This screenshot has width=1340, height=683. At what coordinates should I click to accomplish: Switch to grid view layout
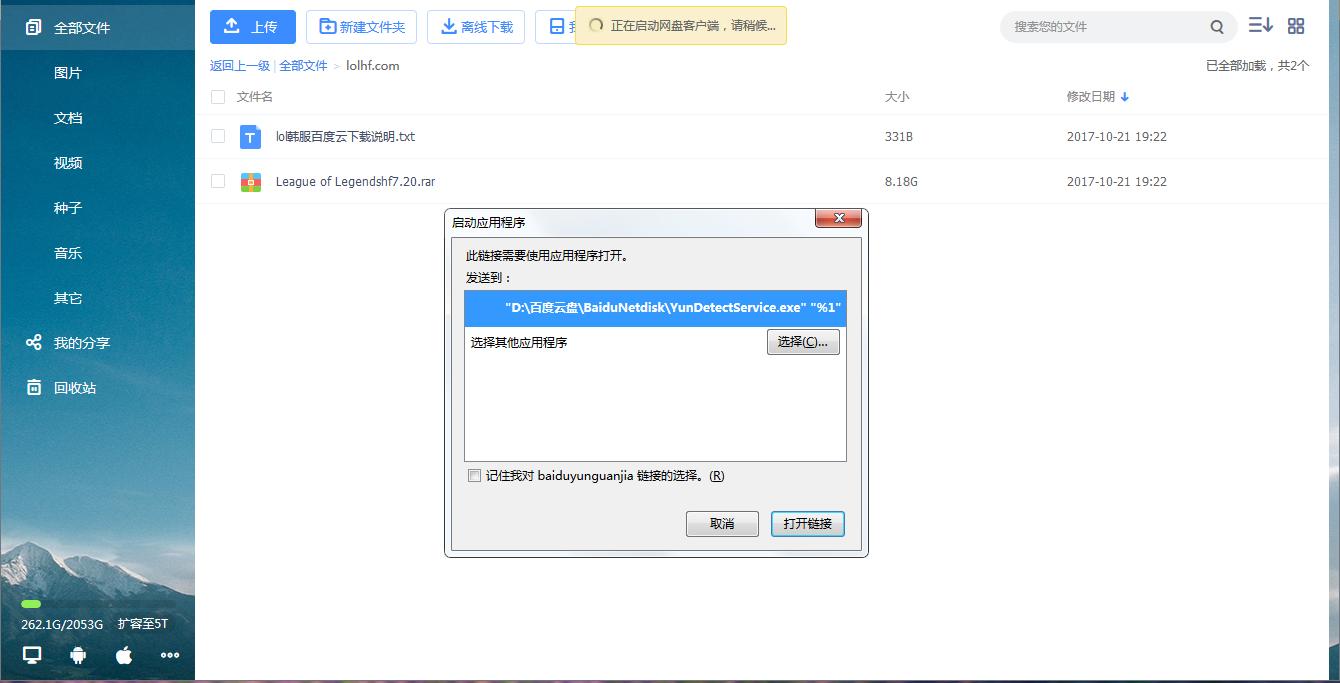click(x=1296, y=25)
